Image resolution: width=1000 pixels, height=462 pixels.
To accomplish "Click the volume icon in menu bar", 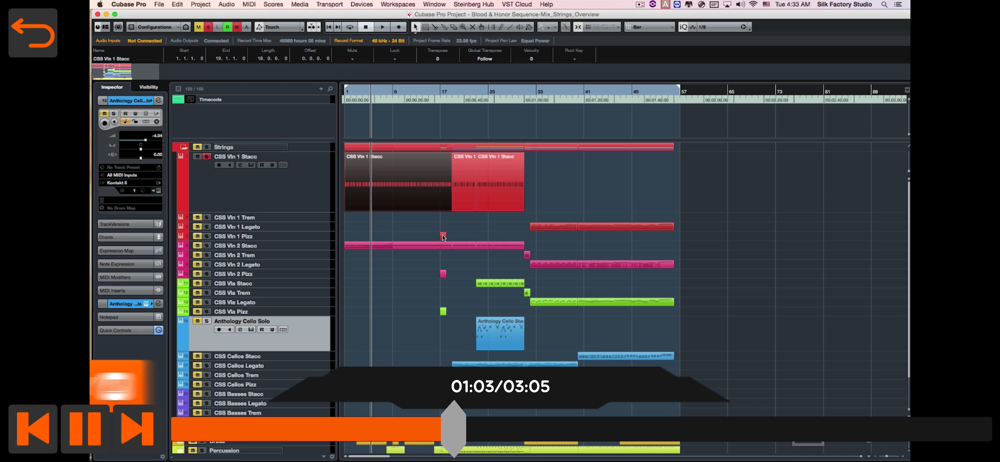I will [738, 4].
